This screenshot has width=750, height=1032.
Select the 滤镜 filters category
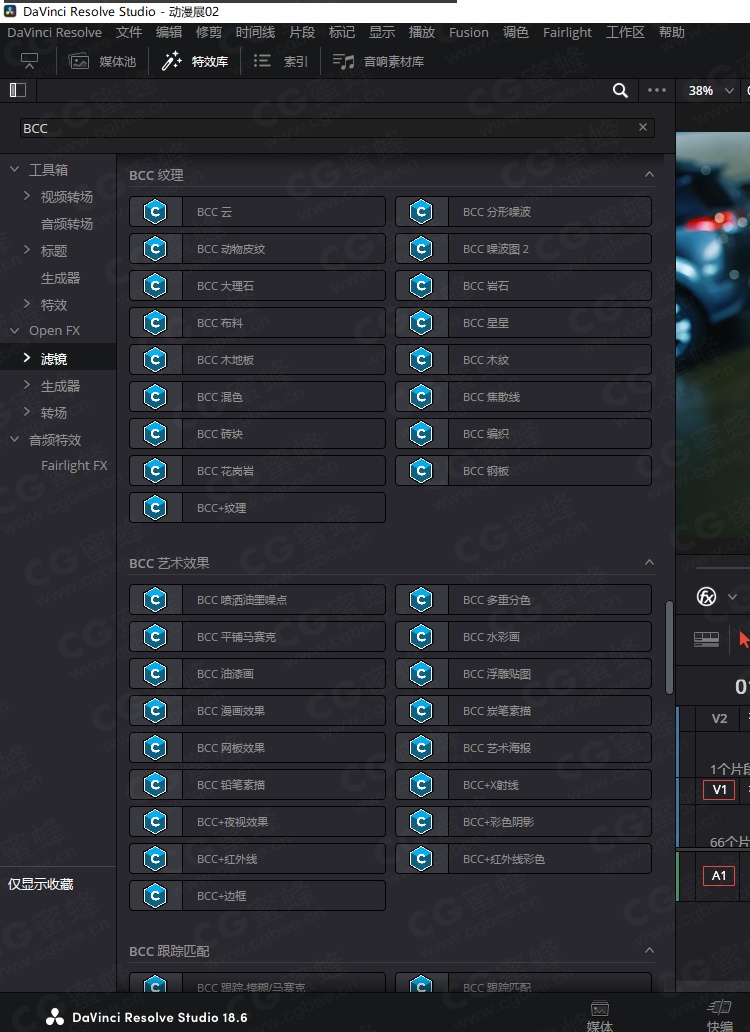pos(53,359)
